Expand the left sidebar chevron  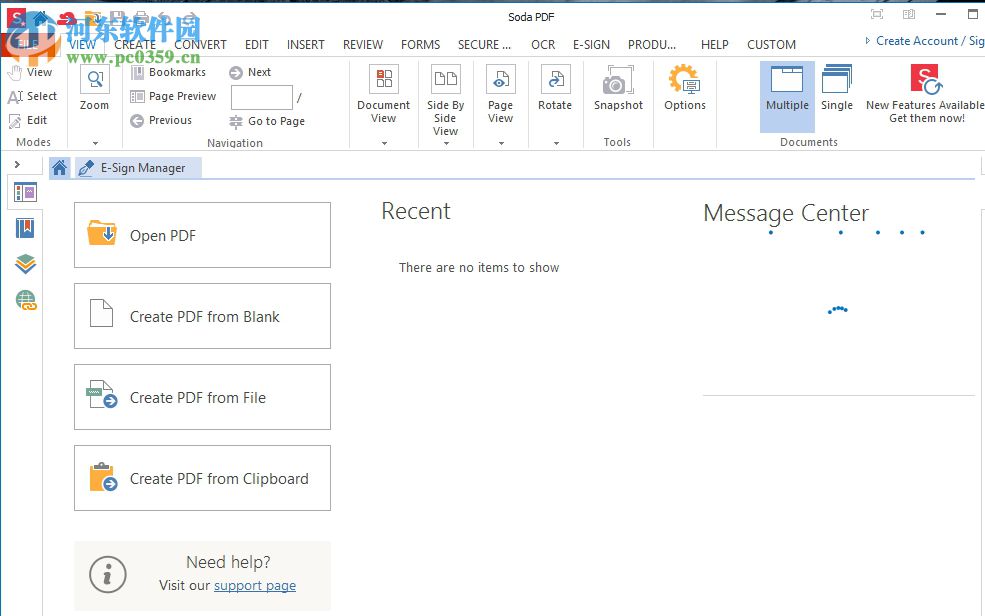tap(17, 164)
